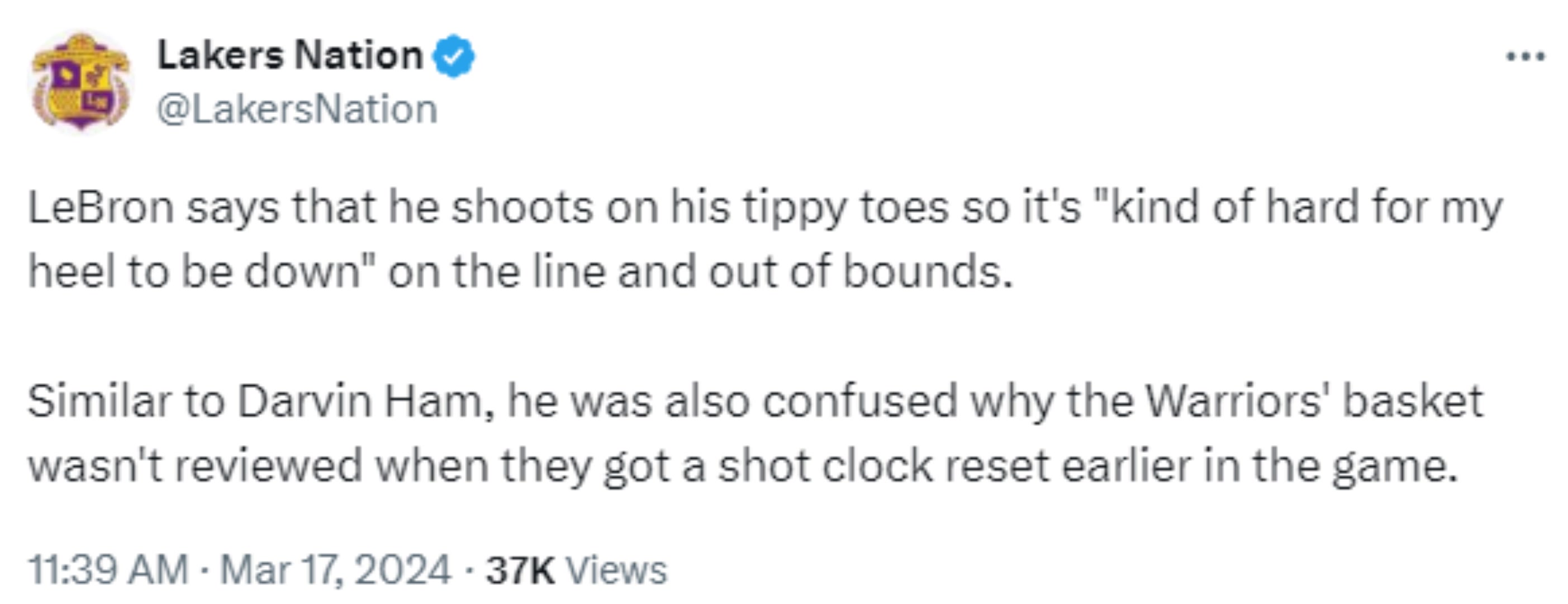Click the blue verified checkmark badge
The image size is (1568, 604).
tap(454, 56)
